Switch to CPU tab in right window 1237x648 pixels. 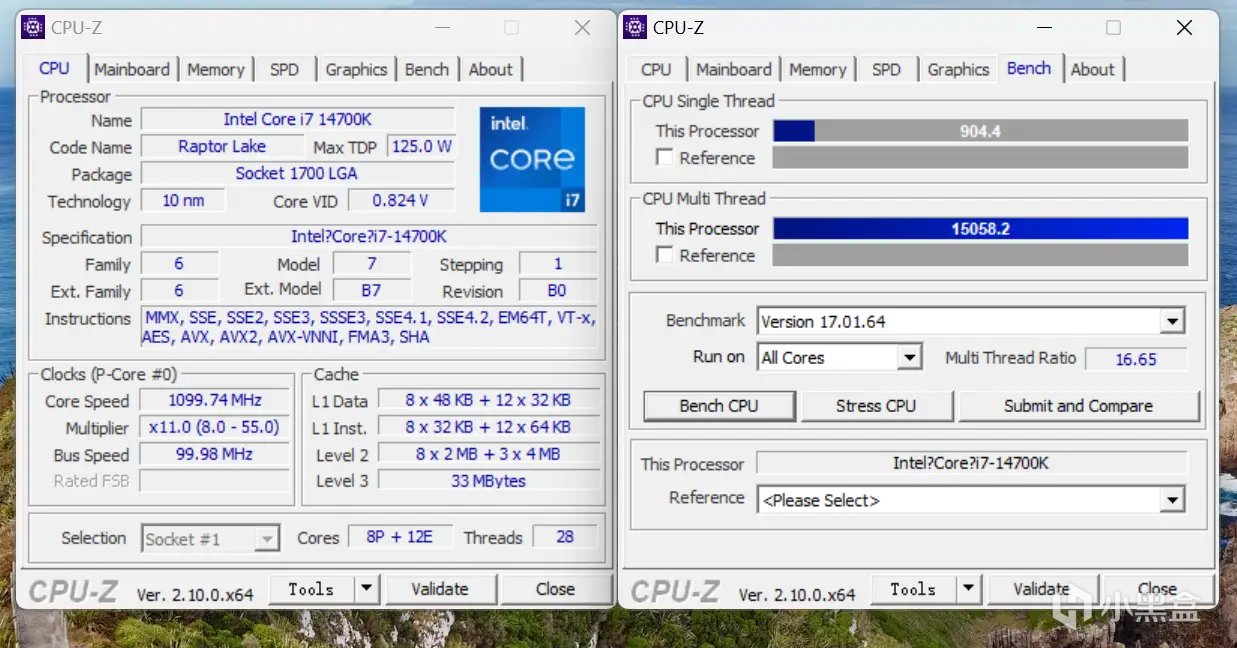pos(656,69)
